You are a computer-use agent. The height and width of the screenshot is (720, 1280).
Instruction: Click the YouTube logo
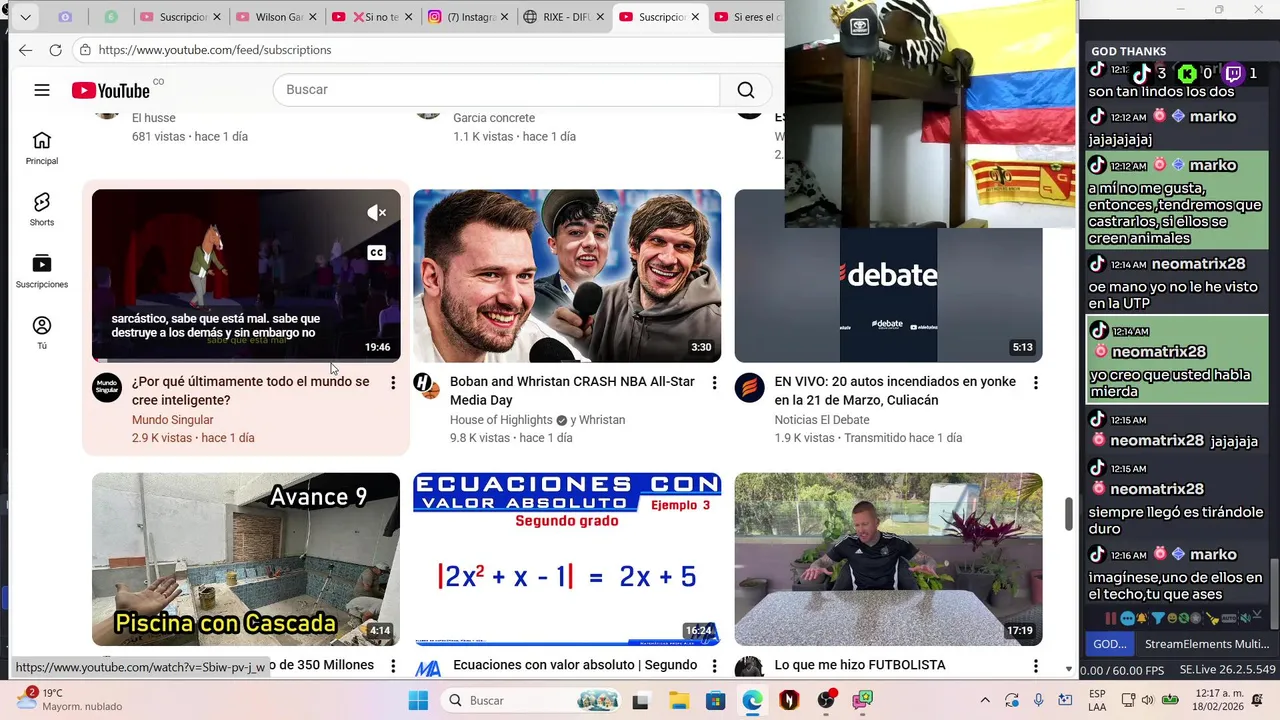[x=111, y=90]
